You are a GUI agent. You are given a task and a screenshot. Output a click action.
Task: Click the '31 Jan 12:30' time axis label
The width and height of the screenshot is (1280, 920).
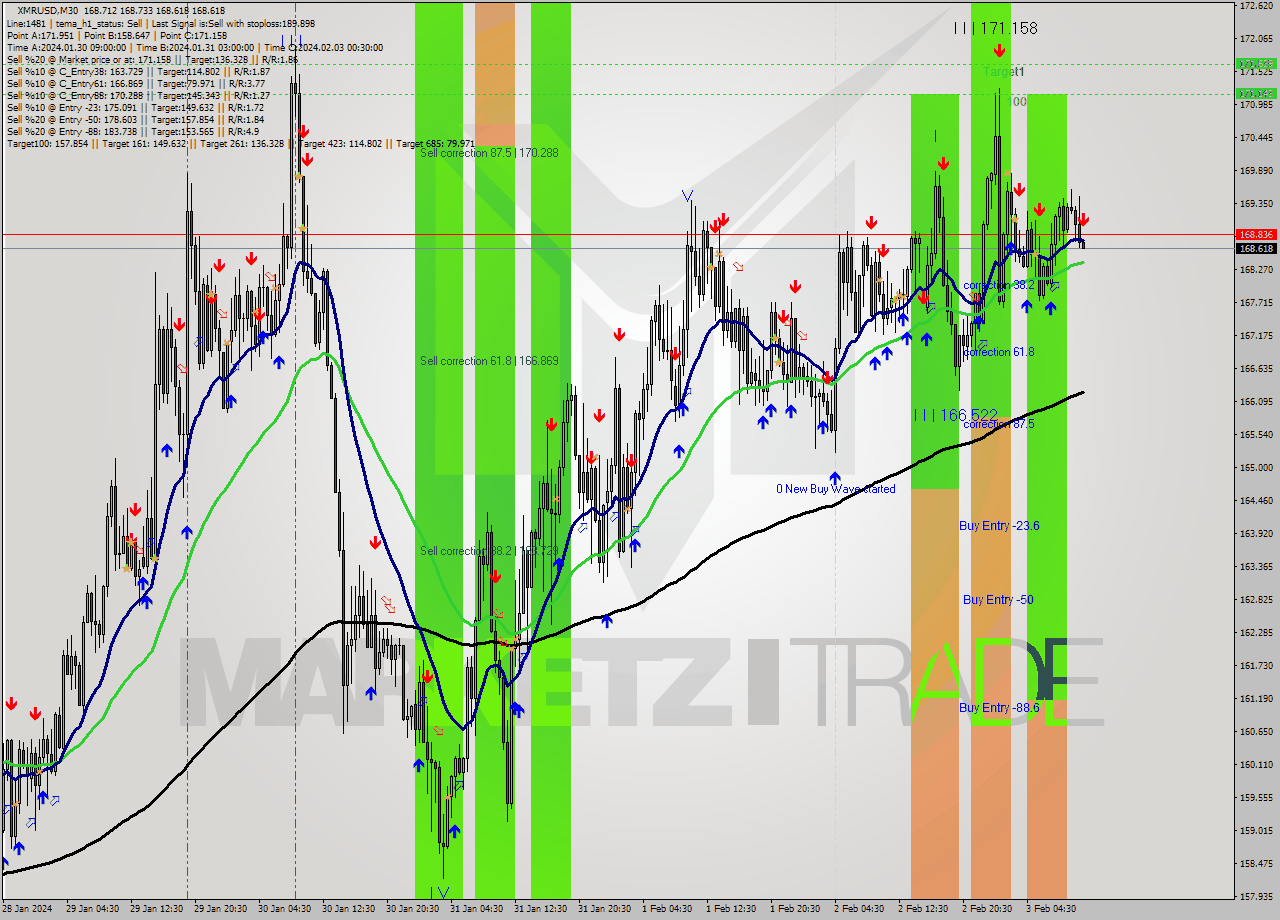(541, 909)
